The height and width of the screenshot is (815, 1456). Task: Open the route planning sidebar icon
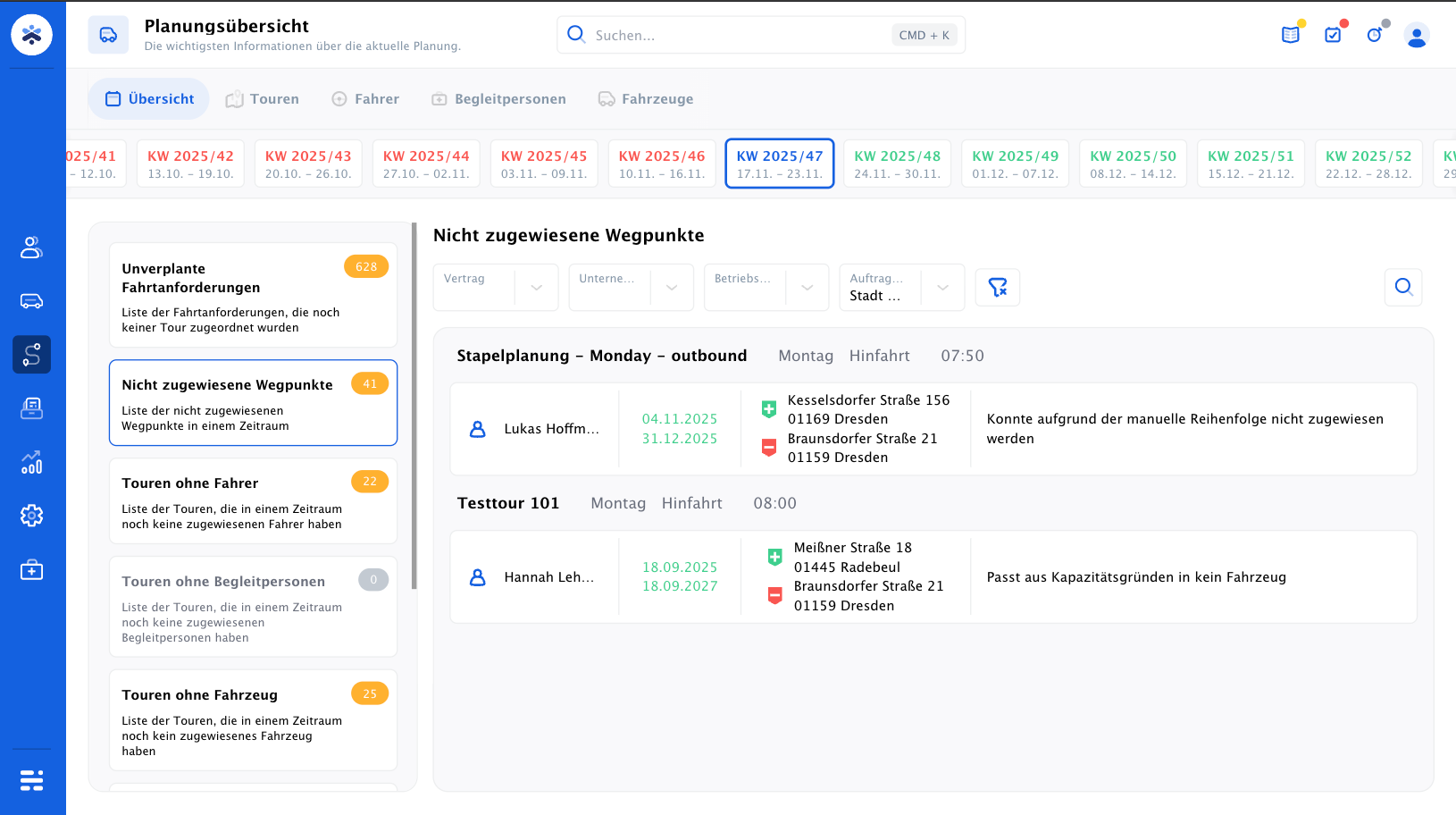click(32, 355)
